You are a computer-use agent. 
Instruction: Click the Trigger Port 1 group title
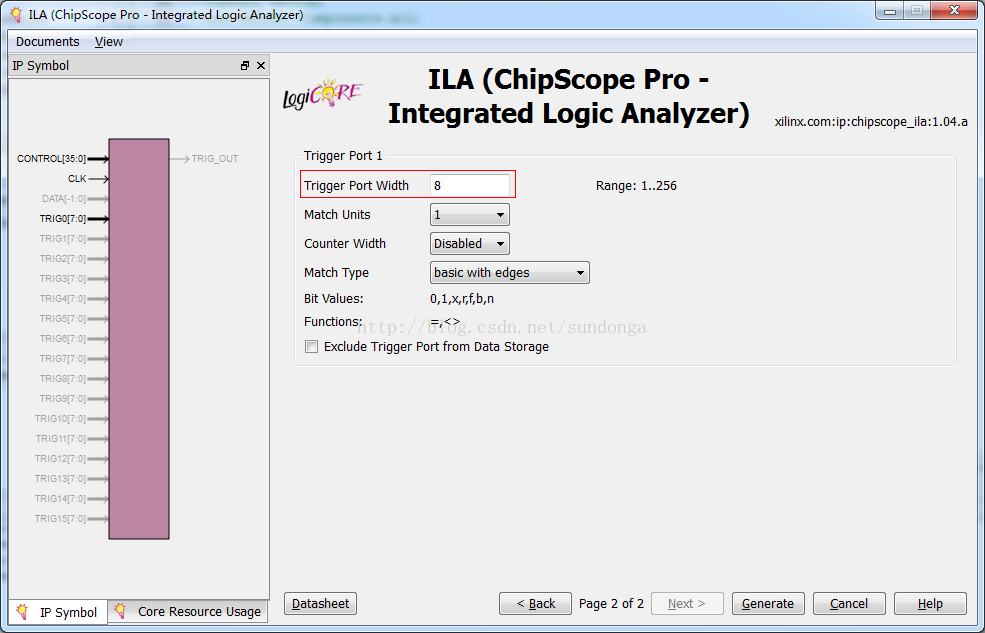(x=343, y=156)
